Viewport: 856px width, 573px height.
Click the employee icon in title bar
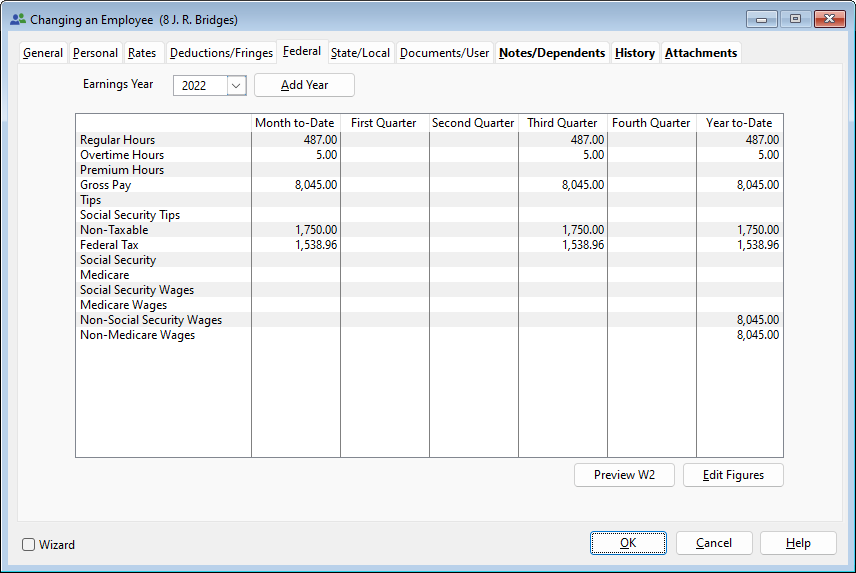[x=18, y=19]
